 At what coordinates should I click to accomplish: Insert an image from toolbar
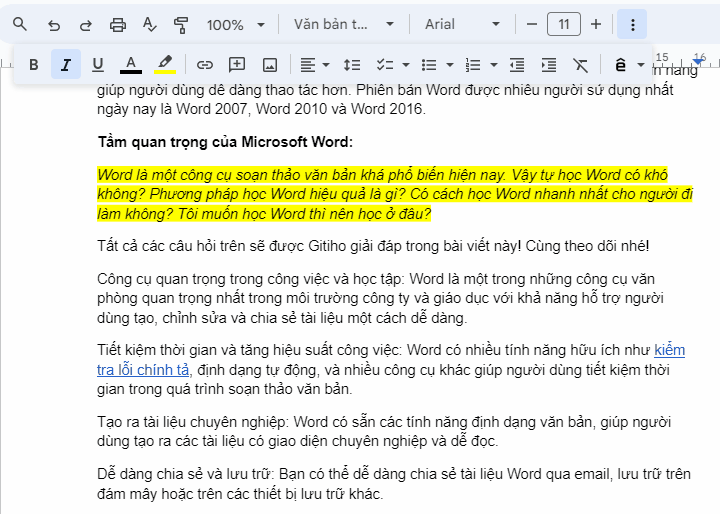pyautogui.click(x=269, y=65)
